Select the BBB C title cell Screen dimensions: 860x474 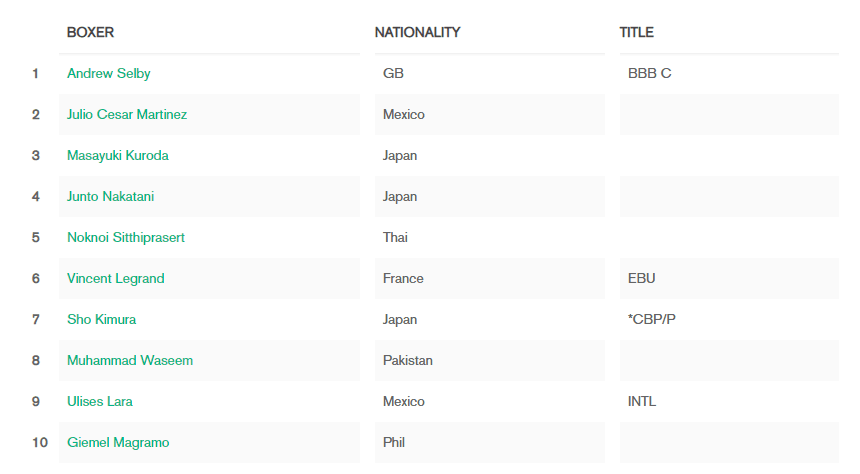click(x=729, y=74)
